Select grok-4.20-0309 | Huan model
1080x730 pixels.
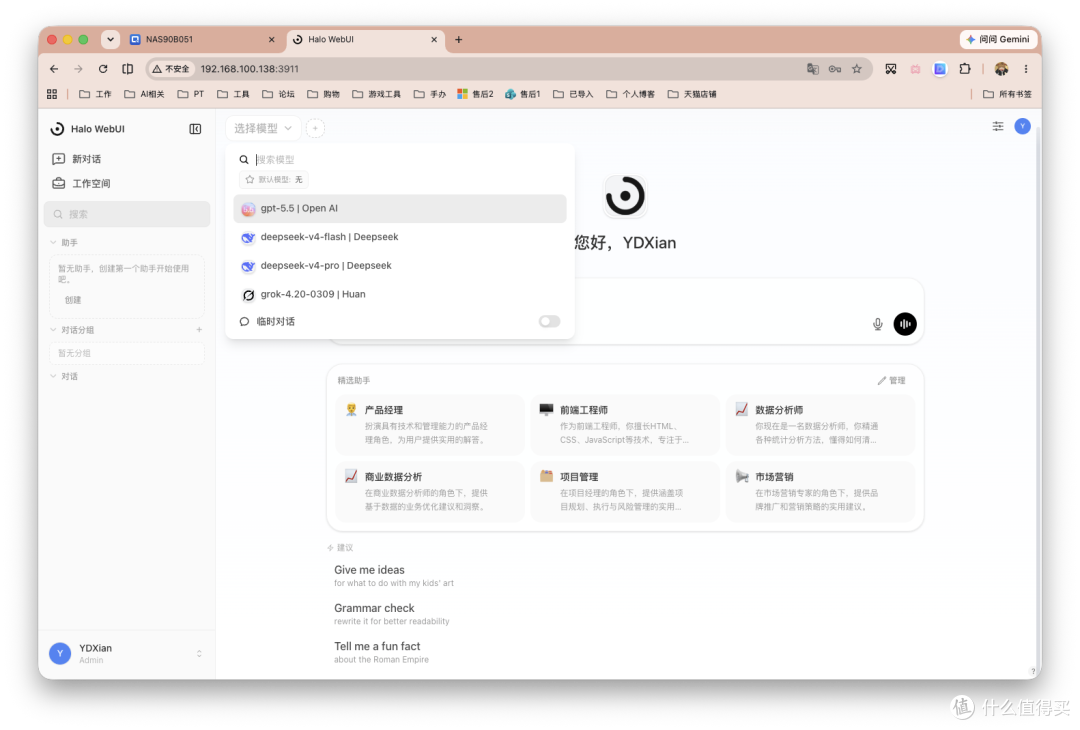click(x=399, y=294)
